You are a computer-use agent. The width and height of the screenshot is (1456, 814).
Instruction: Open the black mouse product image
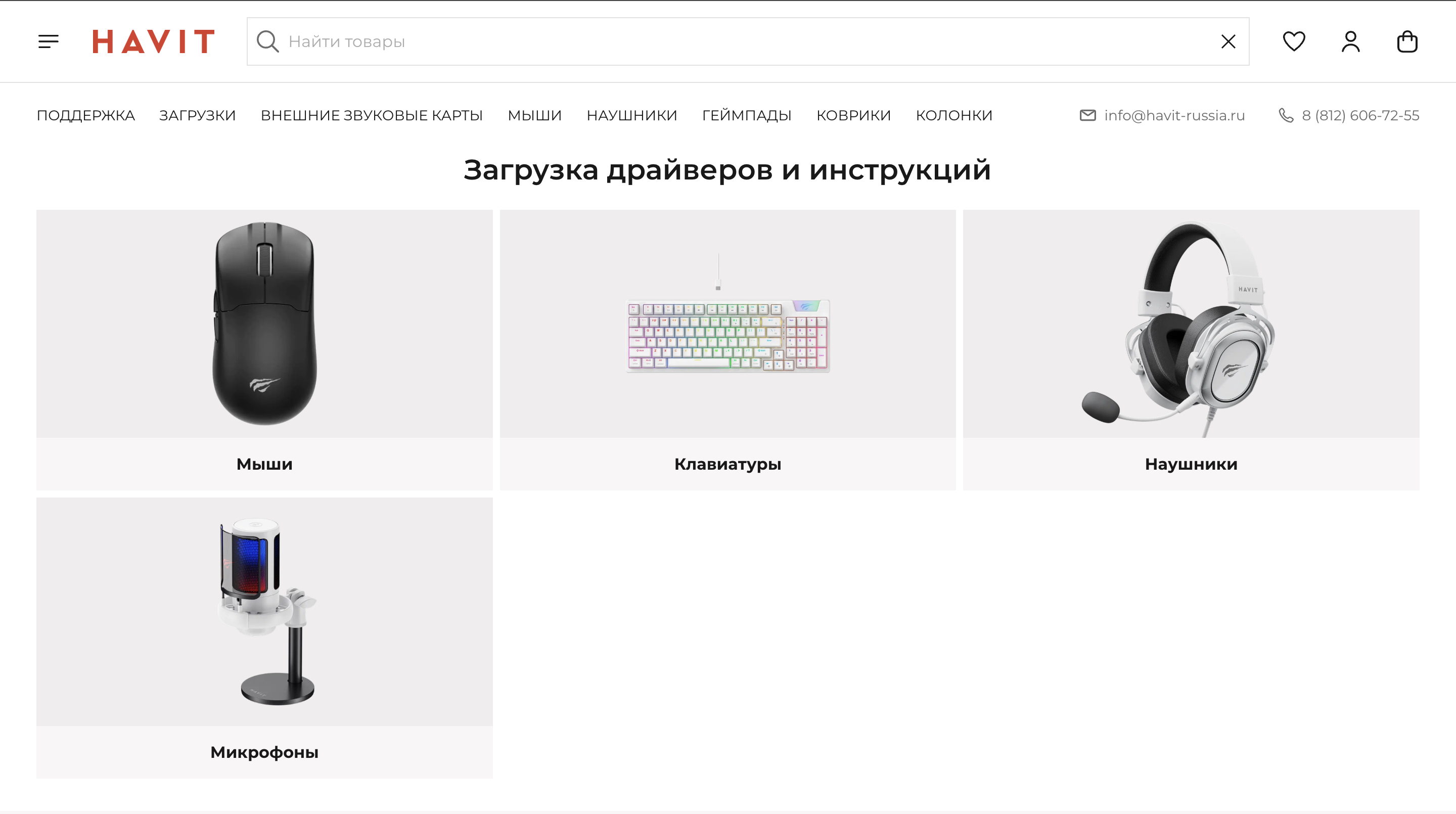click(264, 324)
